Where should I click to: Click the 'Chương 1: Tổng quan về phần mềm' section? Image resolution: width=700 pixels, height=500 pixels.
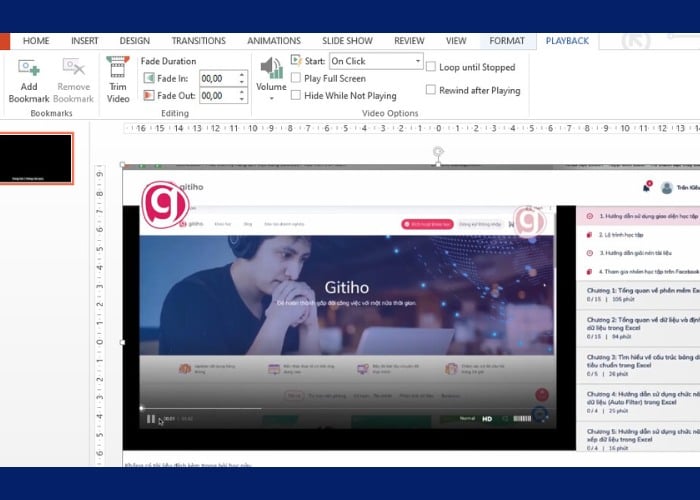pos(638,295)
